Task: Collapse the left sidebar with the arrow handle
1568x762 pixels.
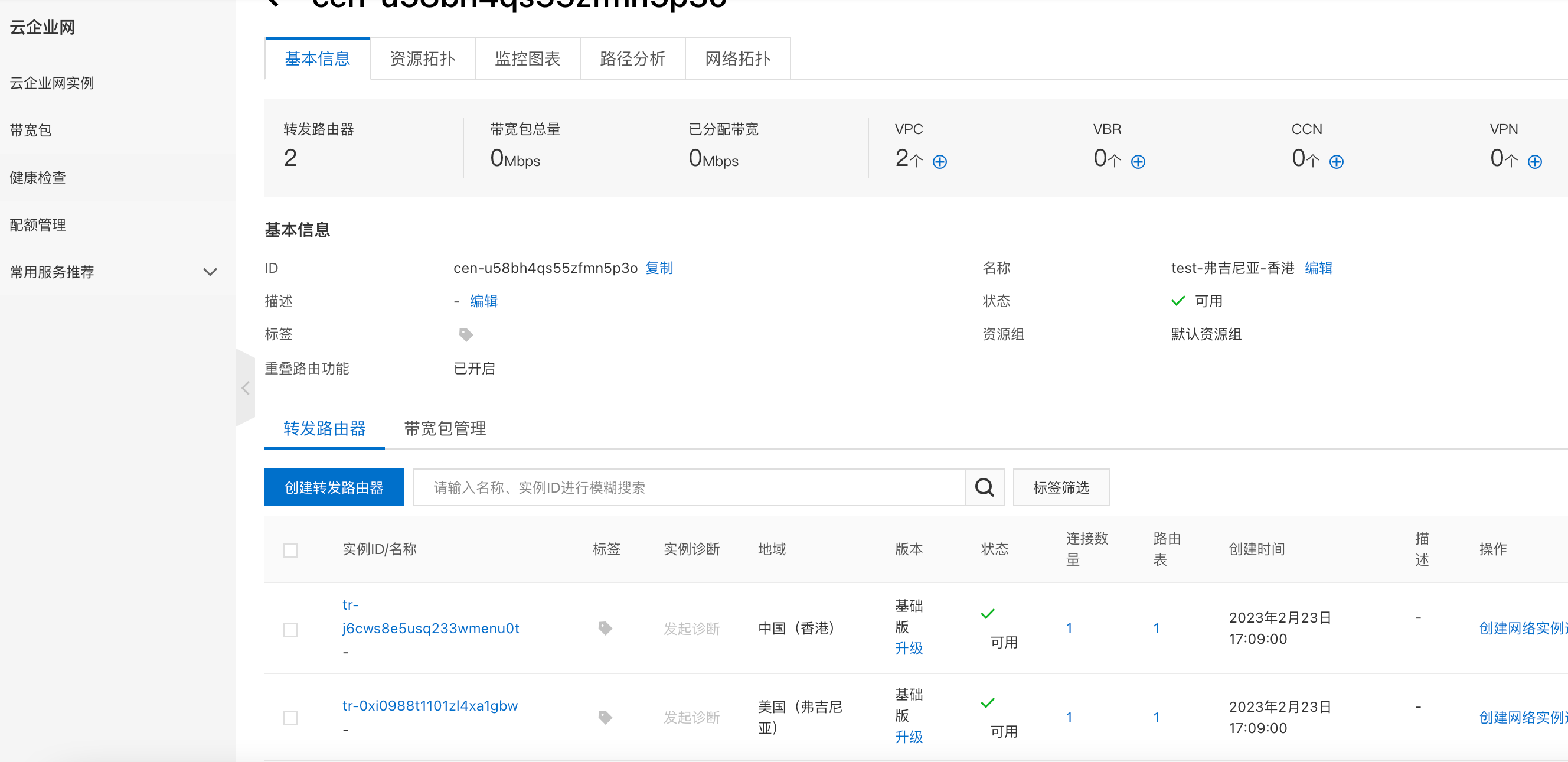Action: coord(246,388)
